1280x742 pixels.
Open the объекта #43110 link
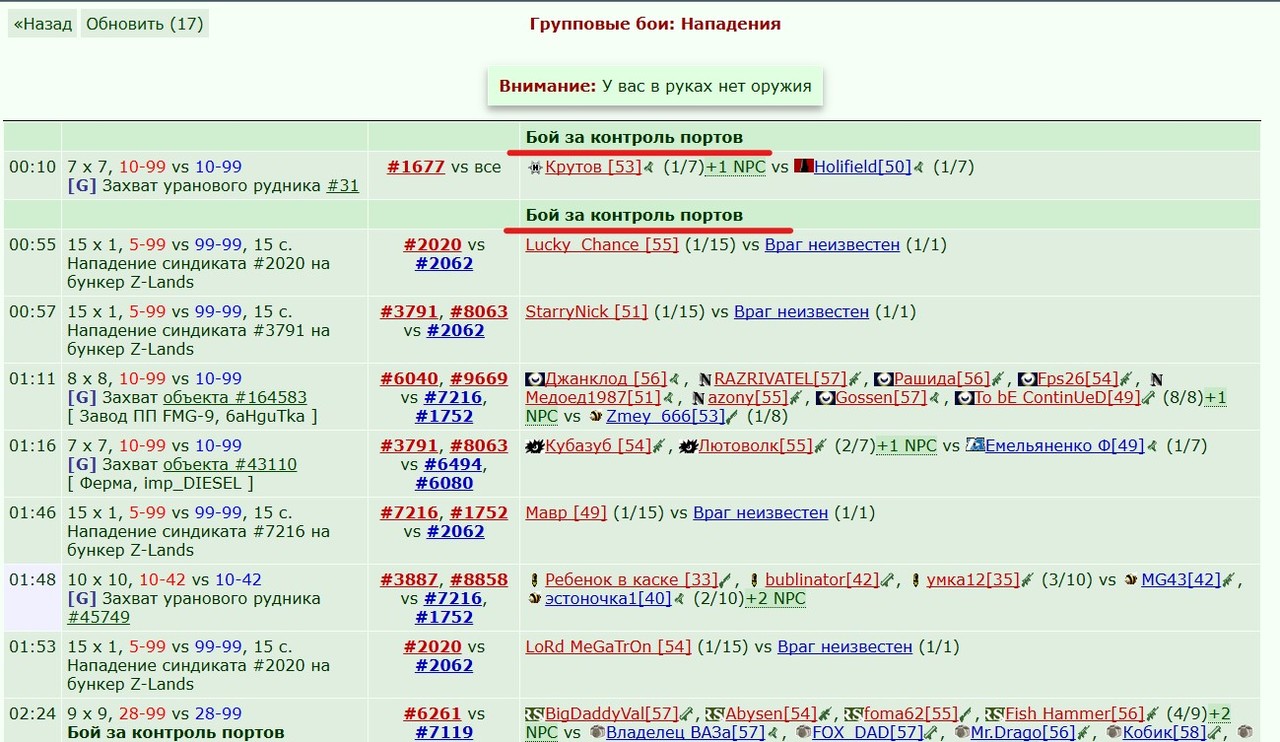230,465
